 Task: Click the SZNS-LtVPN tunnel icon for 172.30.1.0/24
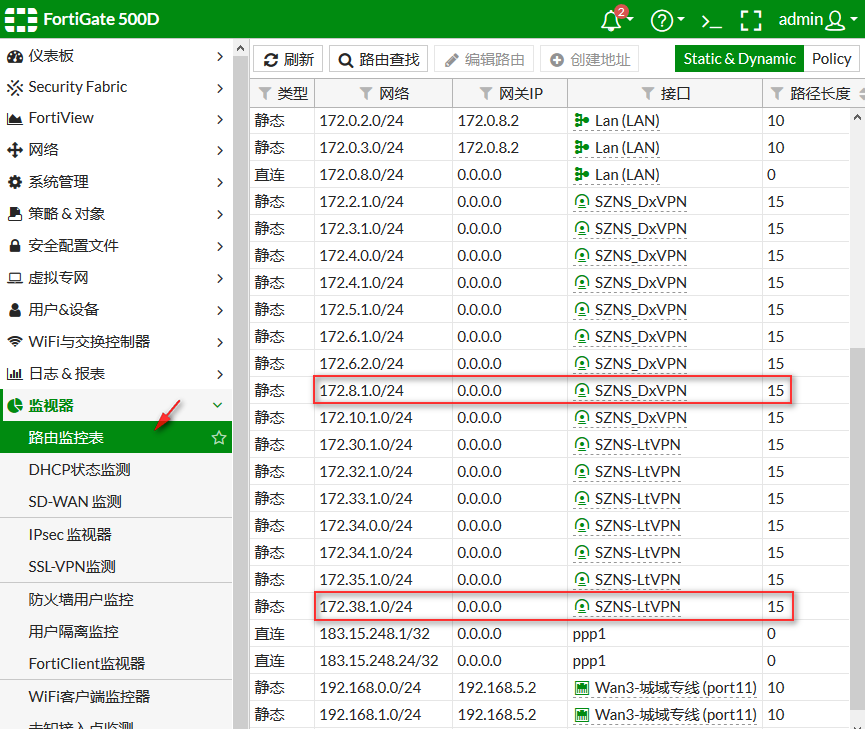581,444
